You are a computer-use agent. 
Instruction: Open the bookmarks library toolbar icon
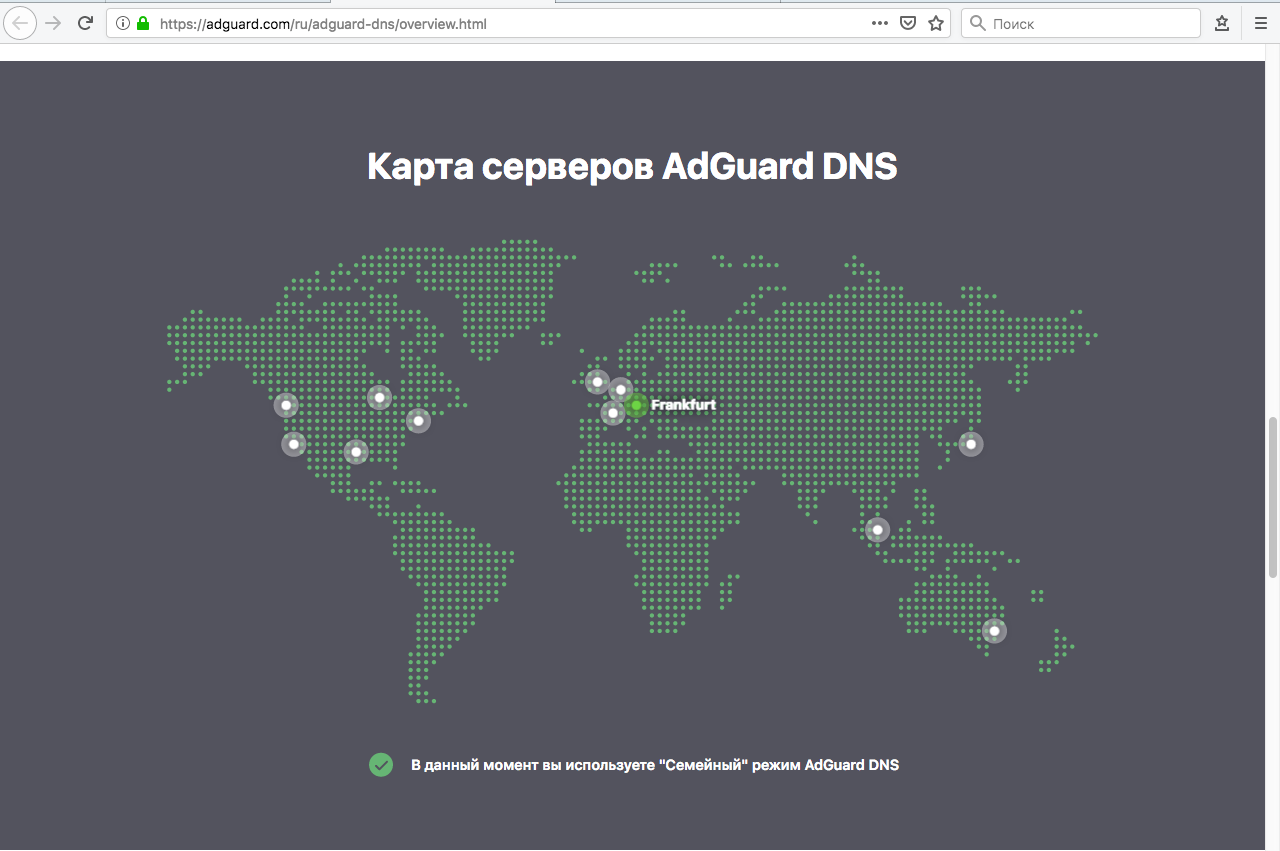(1222, 23)
